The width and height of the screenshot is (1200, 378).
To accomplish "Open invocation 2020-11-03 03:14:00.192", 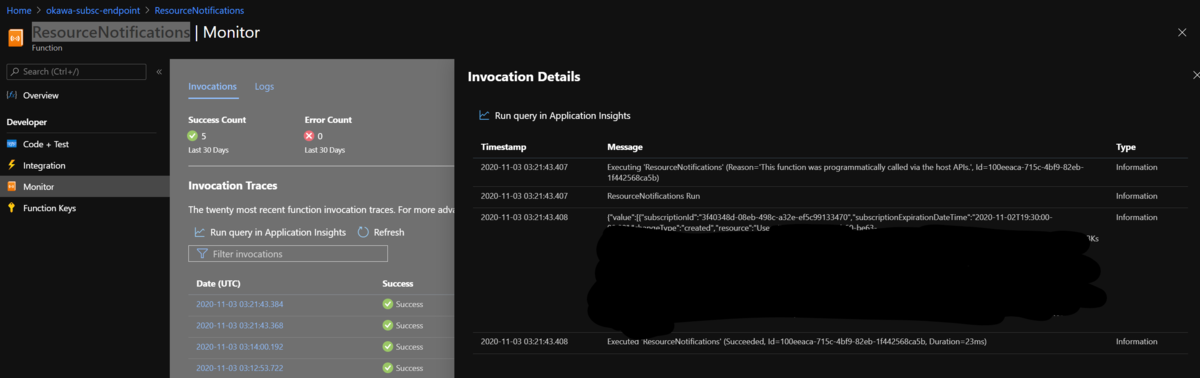I will [239, 346].
